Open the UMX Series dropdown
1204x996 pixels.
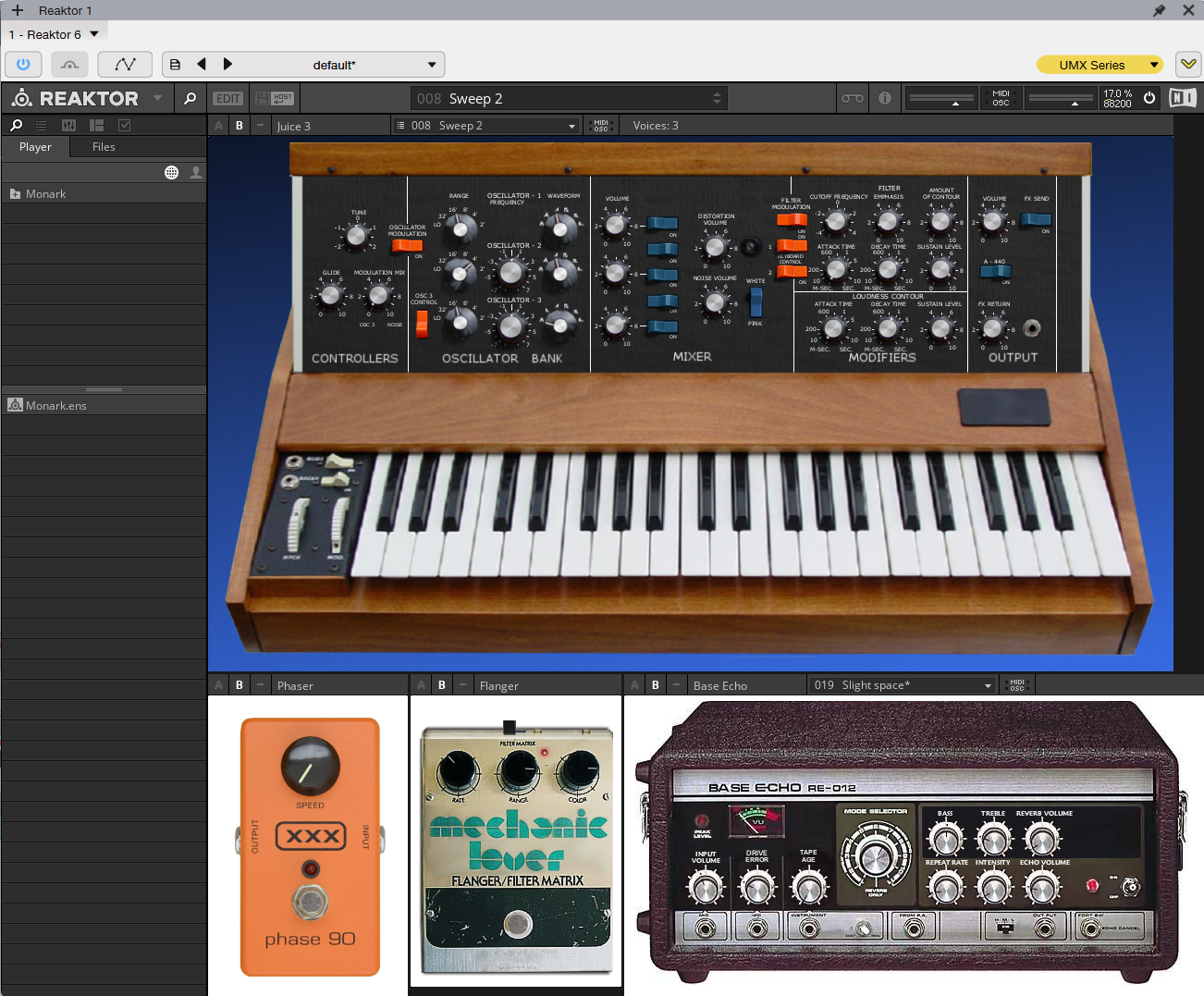[1100, 65]
